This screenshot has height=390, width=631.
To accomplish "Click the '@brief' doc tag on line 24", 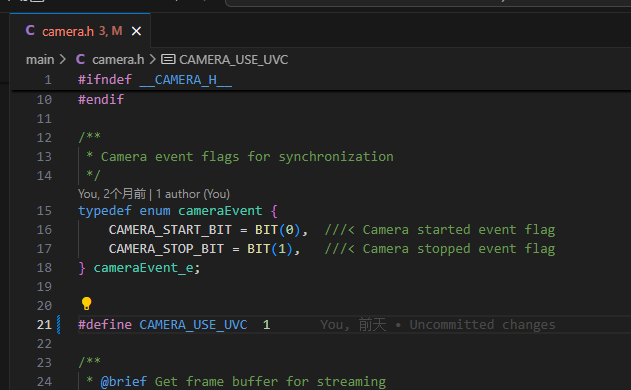I will pyautogui.click(x=124, y=381).
